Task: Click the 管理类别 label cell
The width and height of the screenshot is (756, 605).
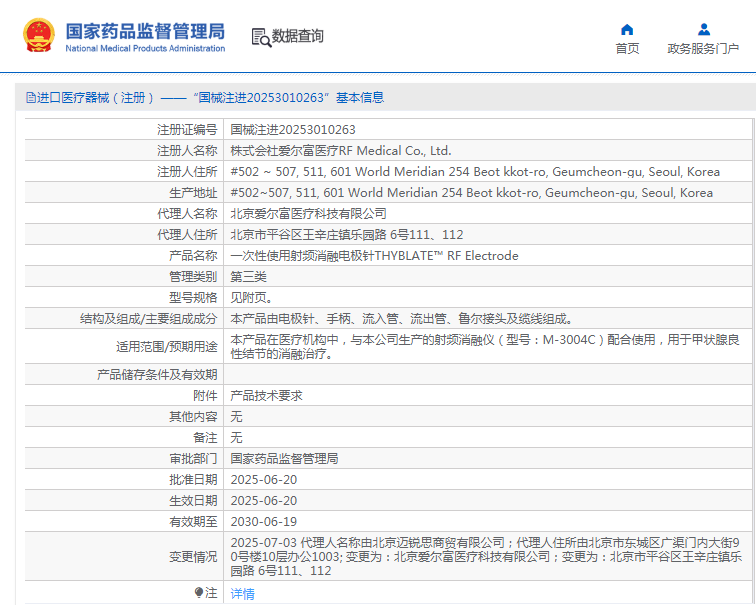Action: [124, 276]
